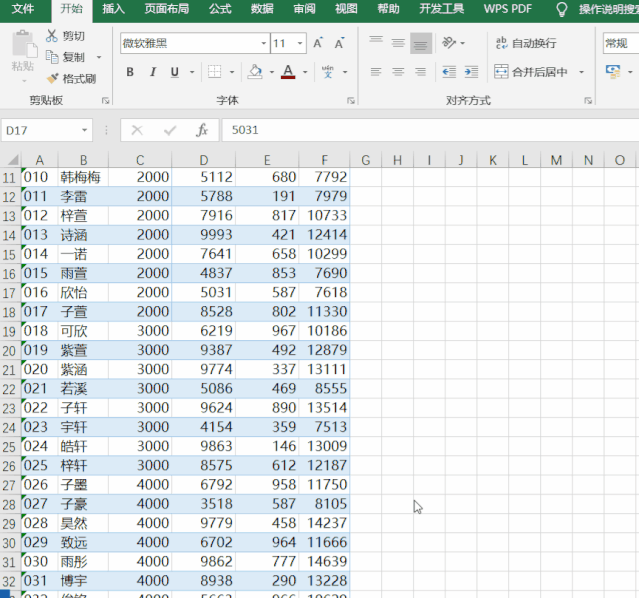The width and height of the screenshot is (639, 598).
Task: Open clipboard pane launcher icon
Action: pos(106,101)
